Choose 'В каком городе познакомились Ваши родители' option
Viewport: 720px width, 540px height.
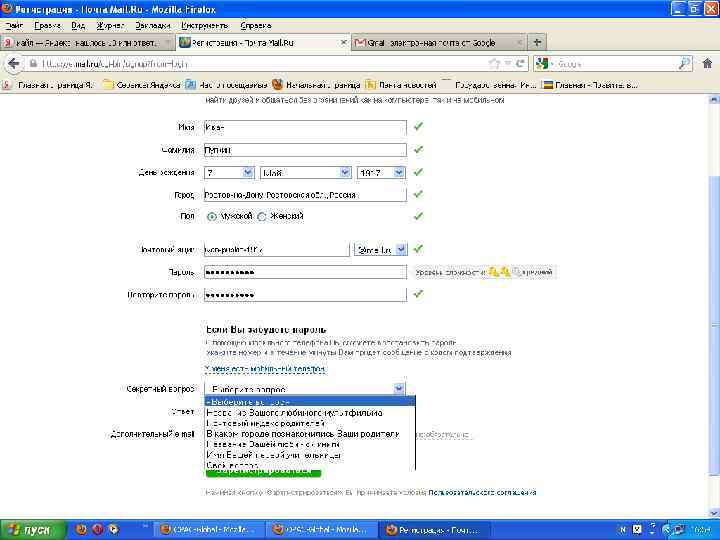pos(310,434)
